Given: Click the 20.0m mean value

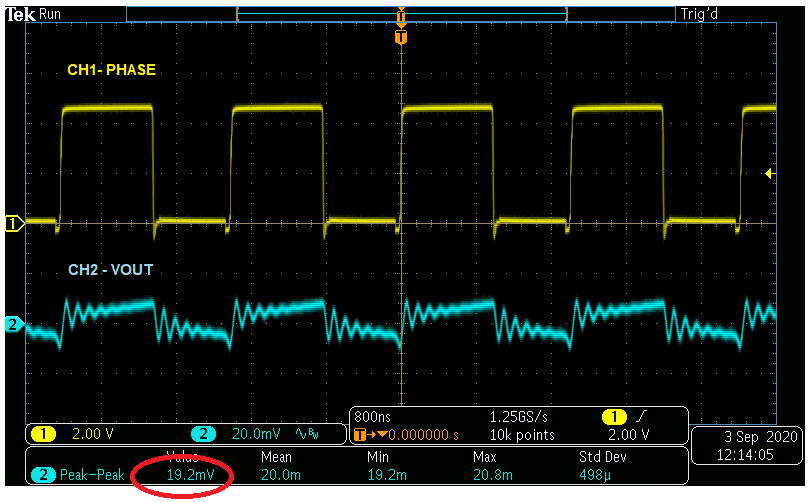Looking at the screenshot, I should coord(281,475).
